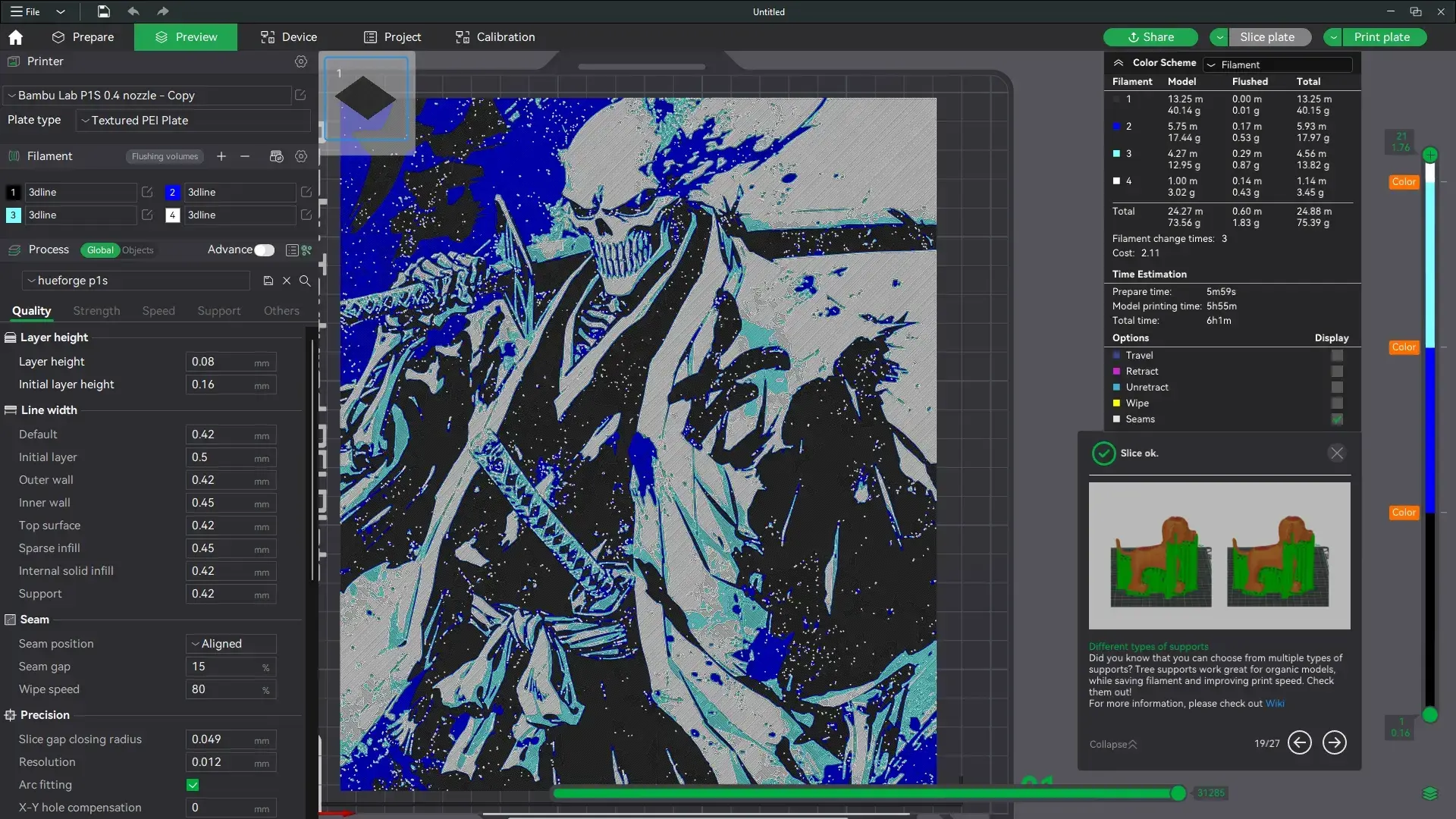Open the filament settings gear icon

pos(301,156)
